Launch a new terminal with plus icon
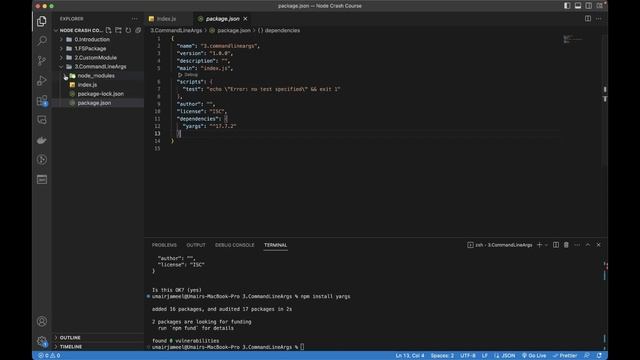Screen dimensions: 640x360 [540, 245]
